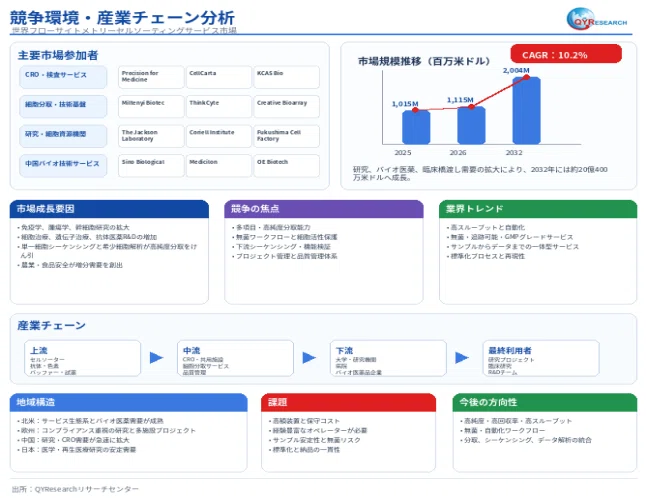
Task: Click bullet 無菌・自動化ワークフロー
Action: coord(503,431)
